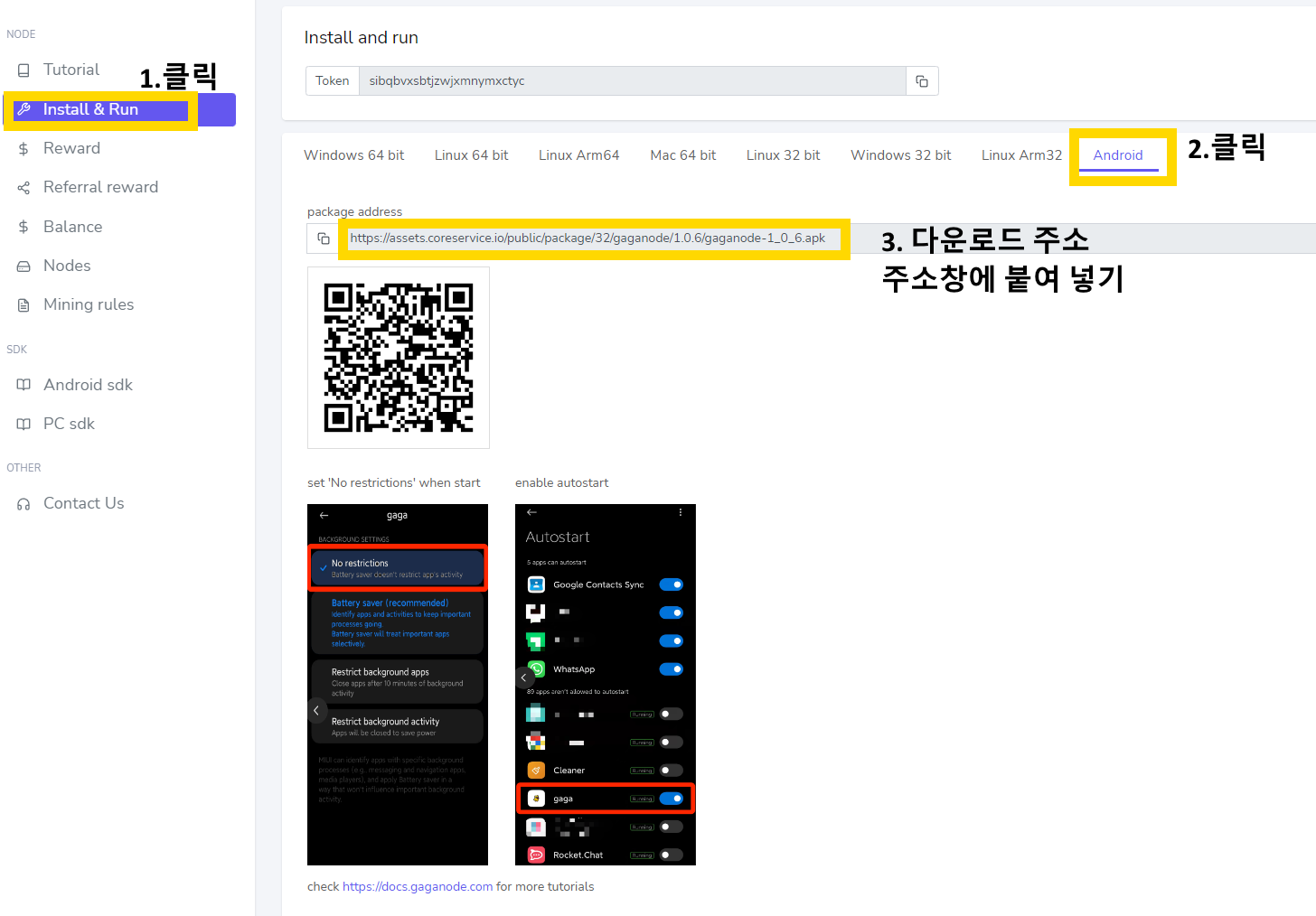
Task: Switch to Windows 64 bit tab
Action: pyautogui.click(x=354, y=155)
